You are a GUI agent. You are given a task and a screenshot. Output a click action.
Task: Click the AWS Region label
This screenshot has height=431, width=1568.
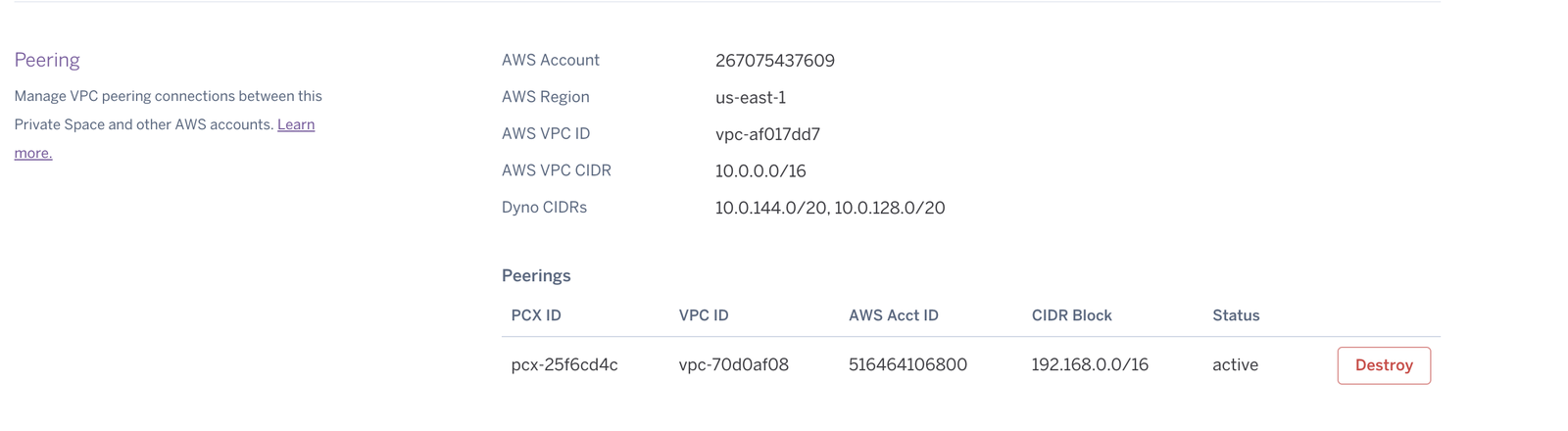tap(545, 97)
